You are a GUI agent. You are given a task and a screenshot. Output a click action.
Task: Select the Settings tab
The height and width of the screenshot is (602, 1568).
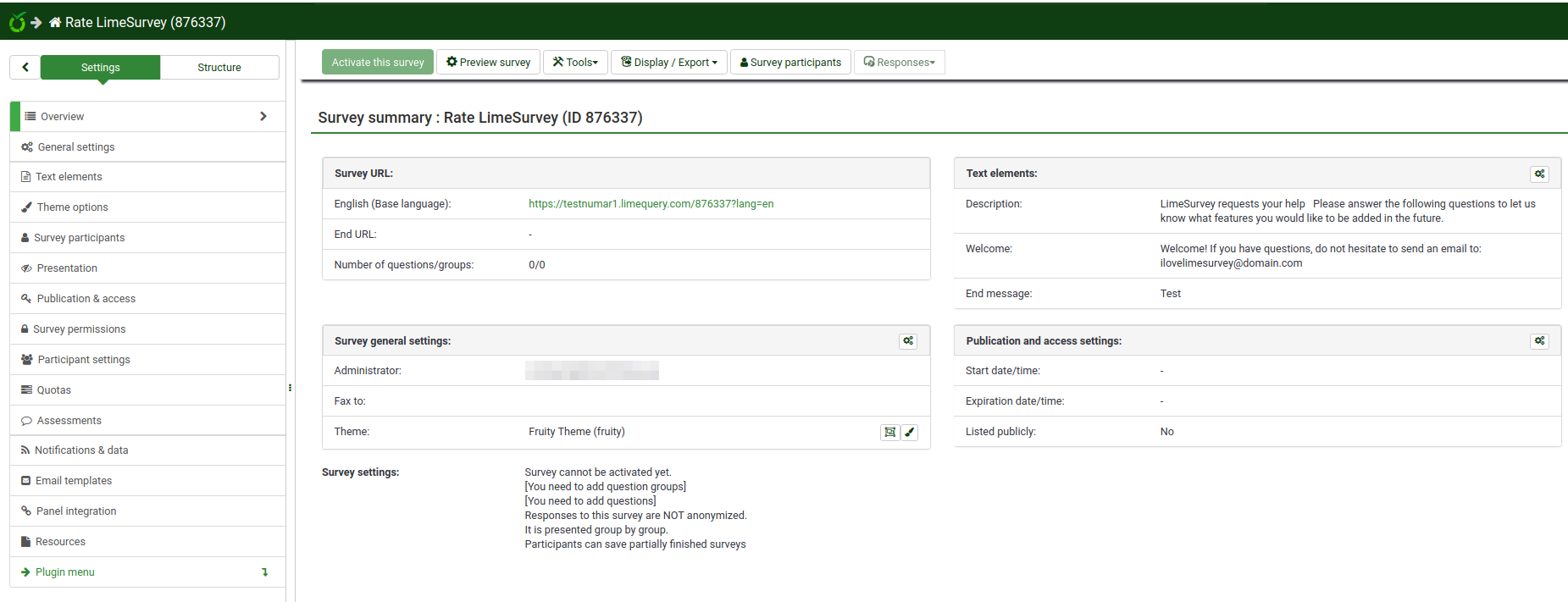click(100, 68)
